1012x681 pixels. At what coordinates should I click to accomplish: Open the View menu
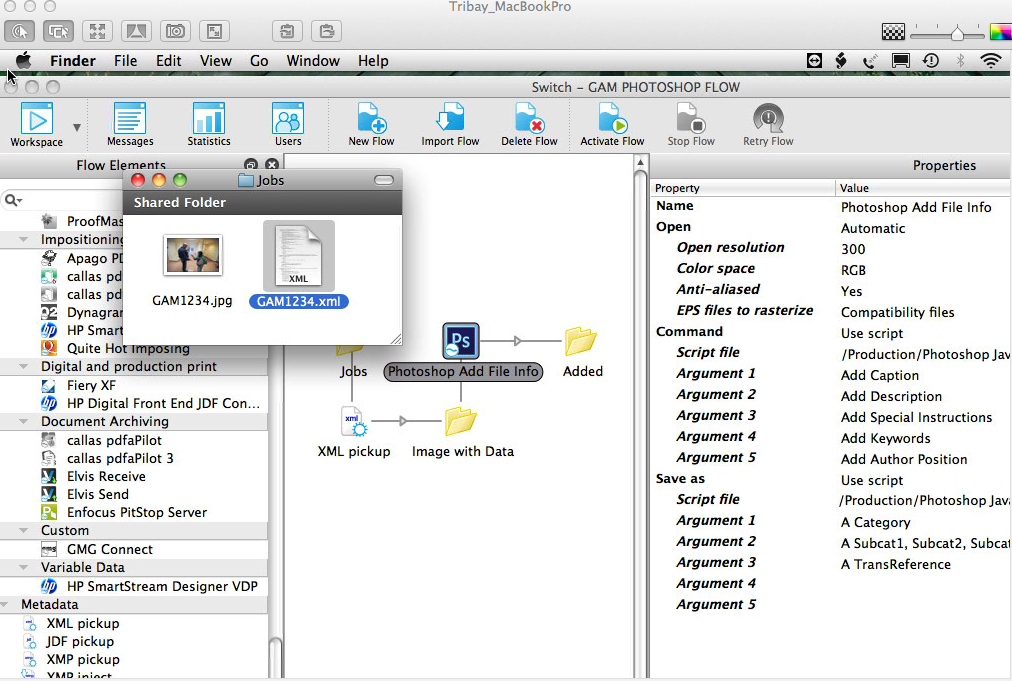tap(216, 61)
